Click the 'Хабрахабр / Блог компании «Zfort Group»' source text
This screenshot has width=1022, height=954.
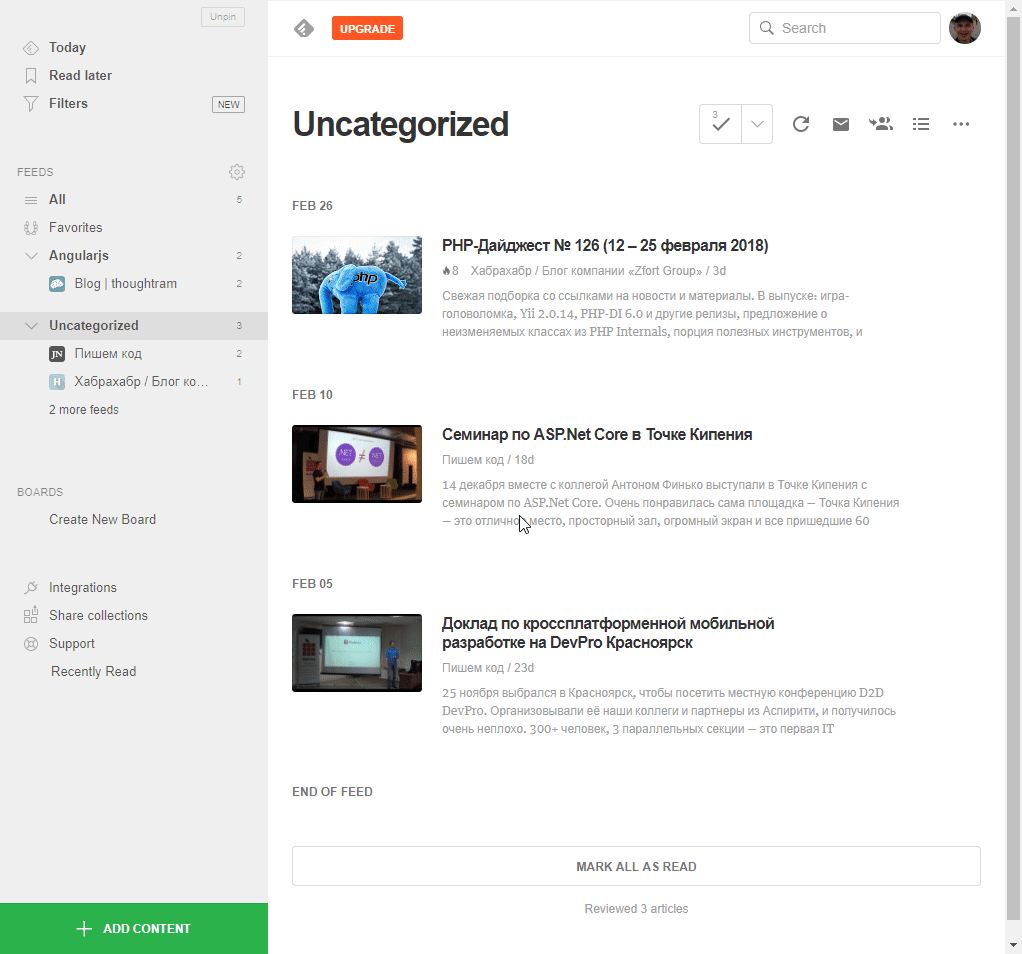587,270
